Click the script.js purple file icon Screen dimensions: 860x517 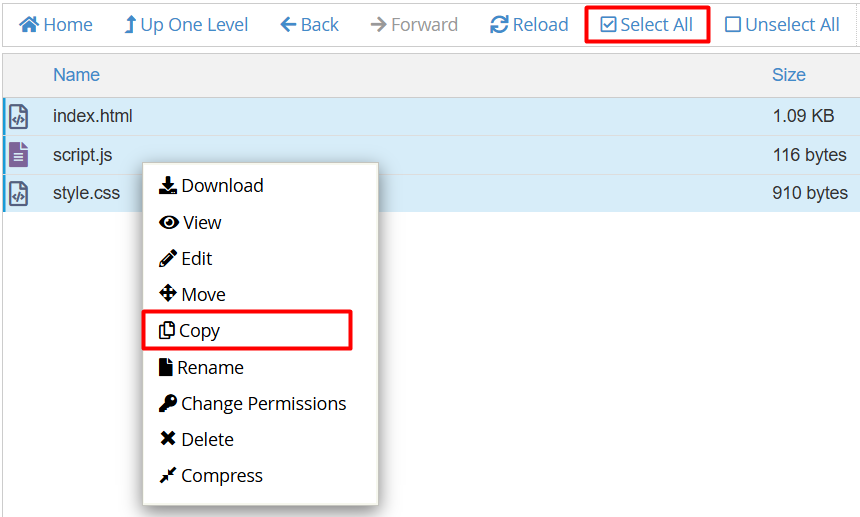click(19, 155)
